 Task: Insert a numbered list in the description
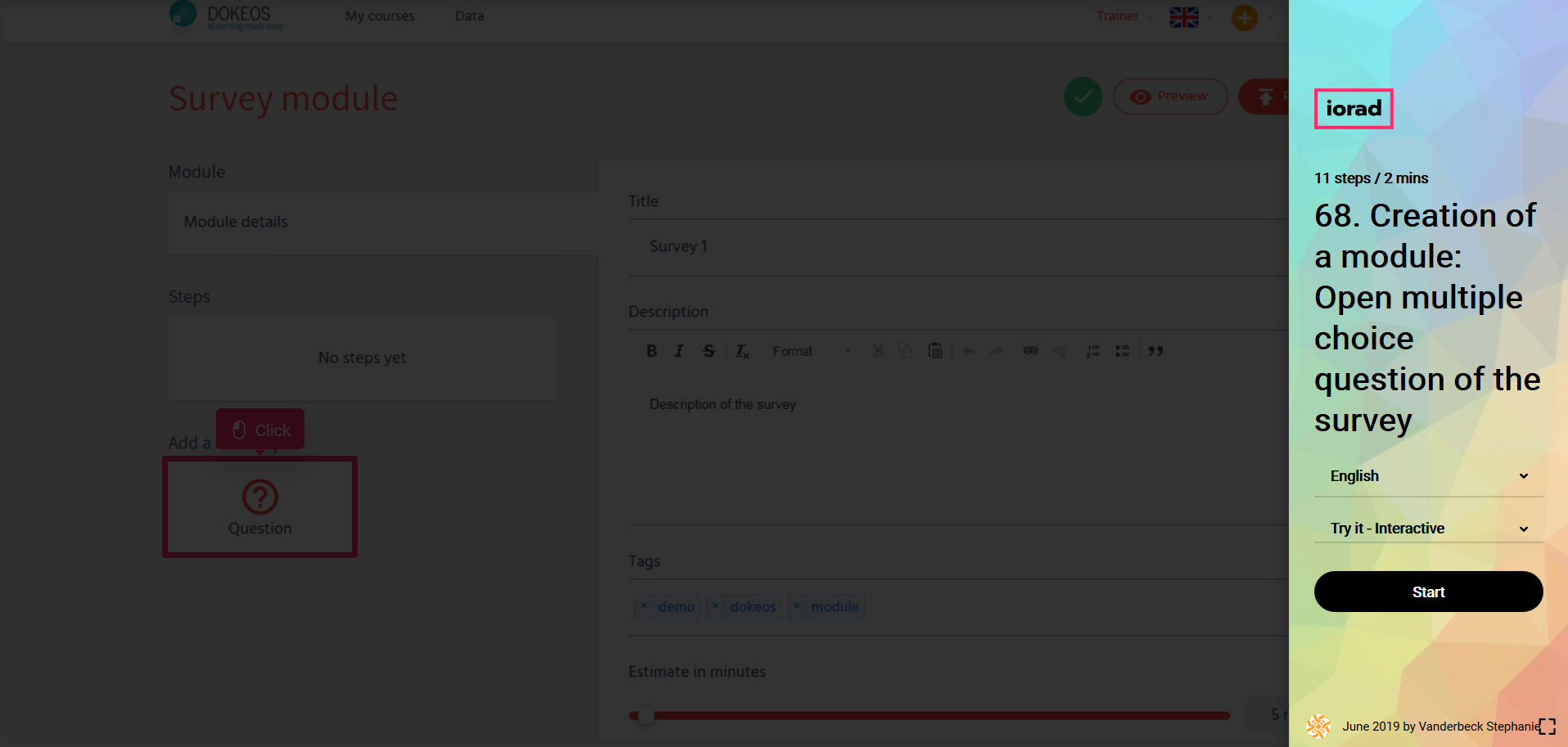click(1093, 351)
